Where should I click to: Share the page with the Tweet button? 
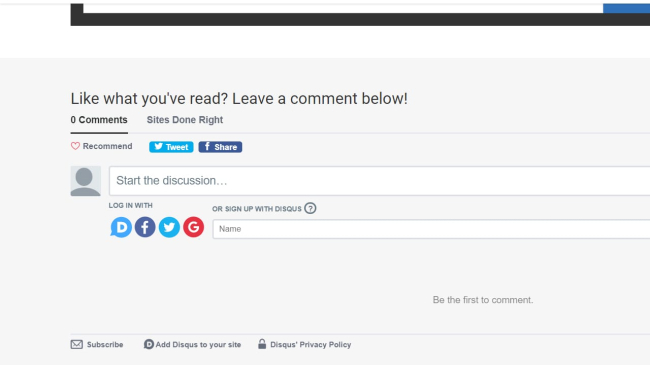171,147
